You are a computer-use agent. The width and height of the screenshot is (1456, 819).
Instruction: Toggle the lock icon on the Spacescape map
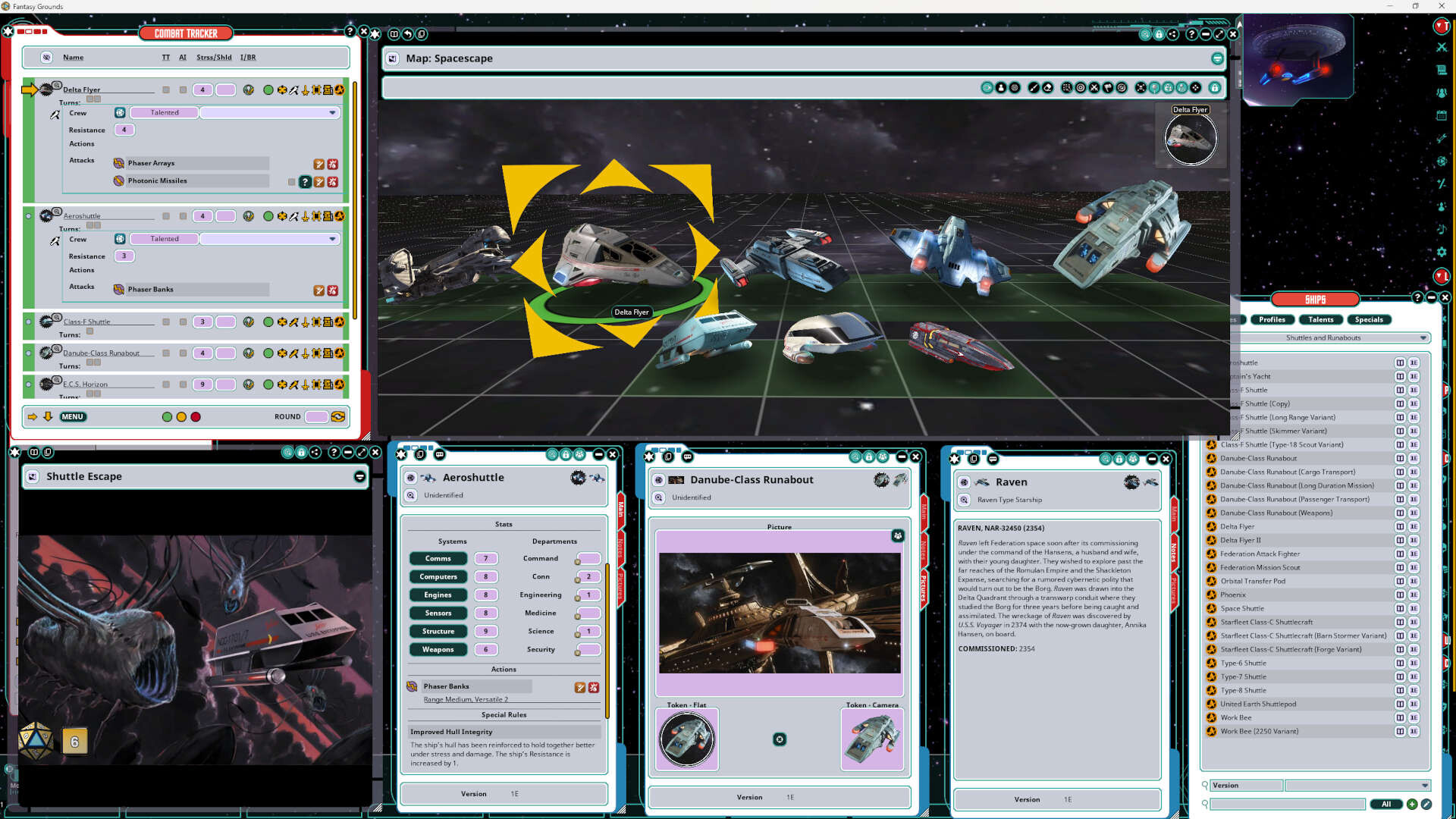coord(1215,88)
